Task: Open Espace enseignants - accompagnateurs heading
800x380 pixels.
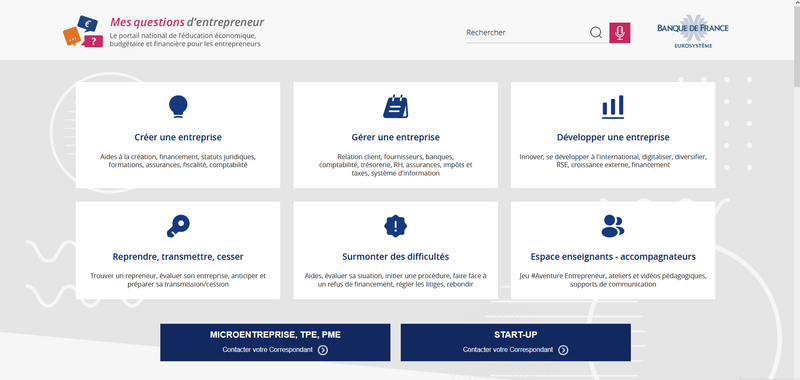Action: point(613,257)
